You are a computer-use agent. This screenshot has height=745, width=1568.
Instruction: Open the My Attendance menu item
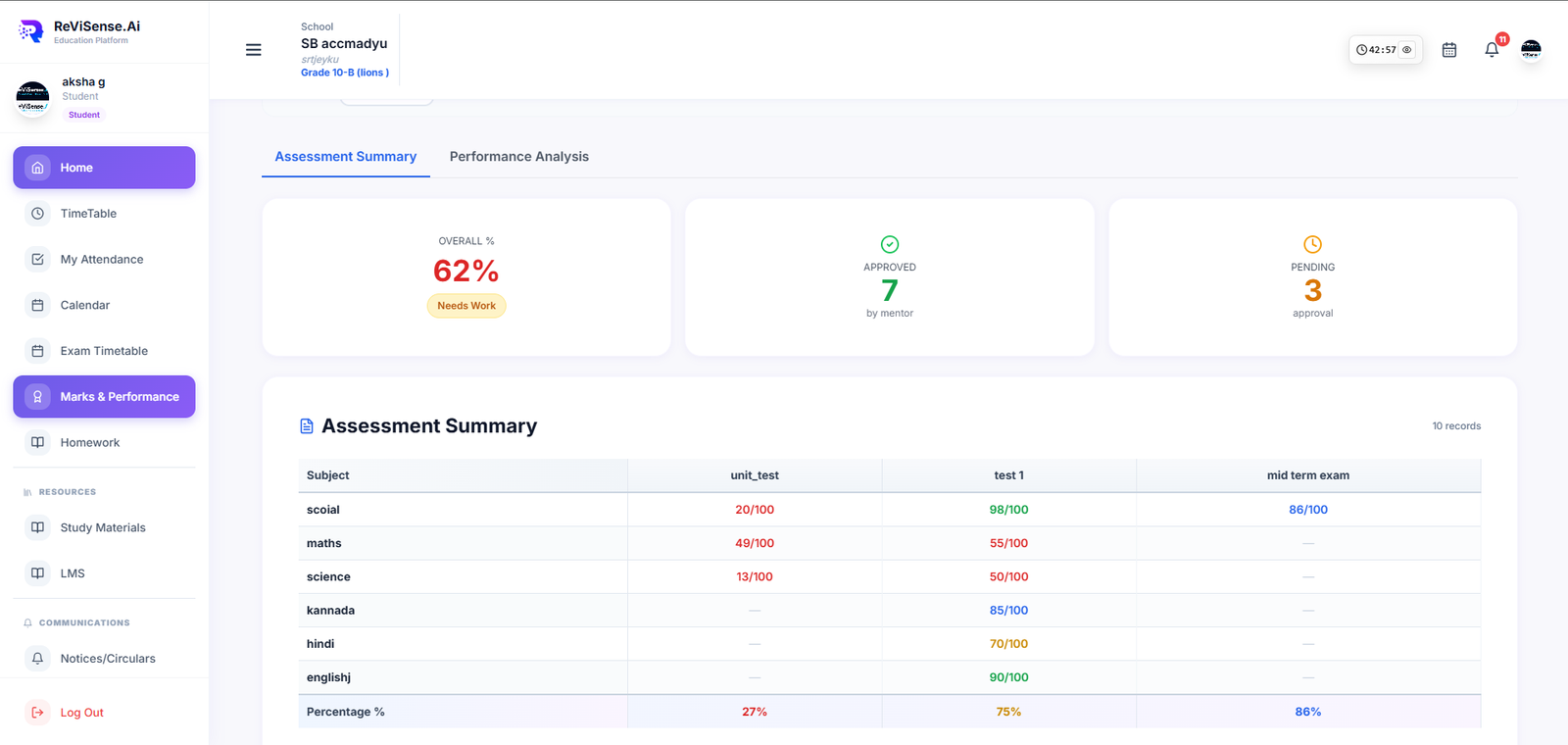104,260
